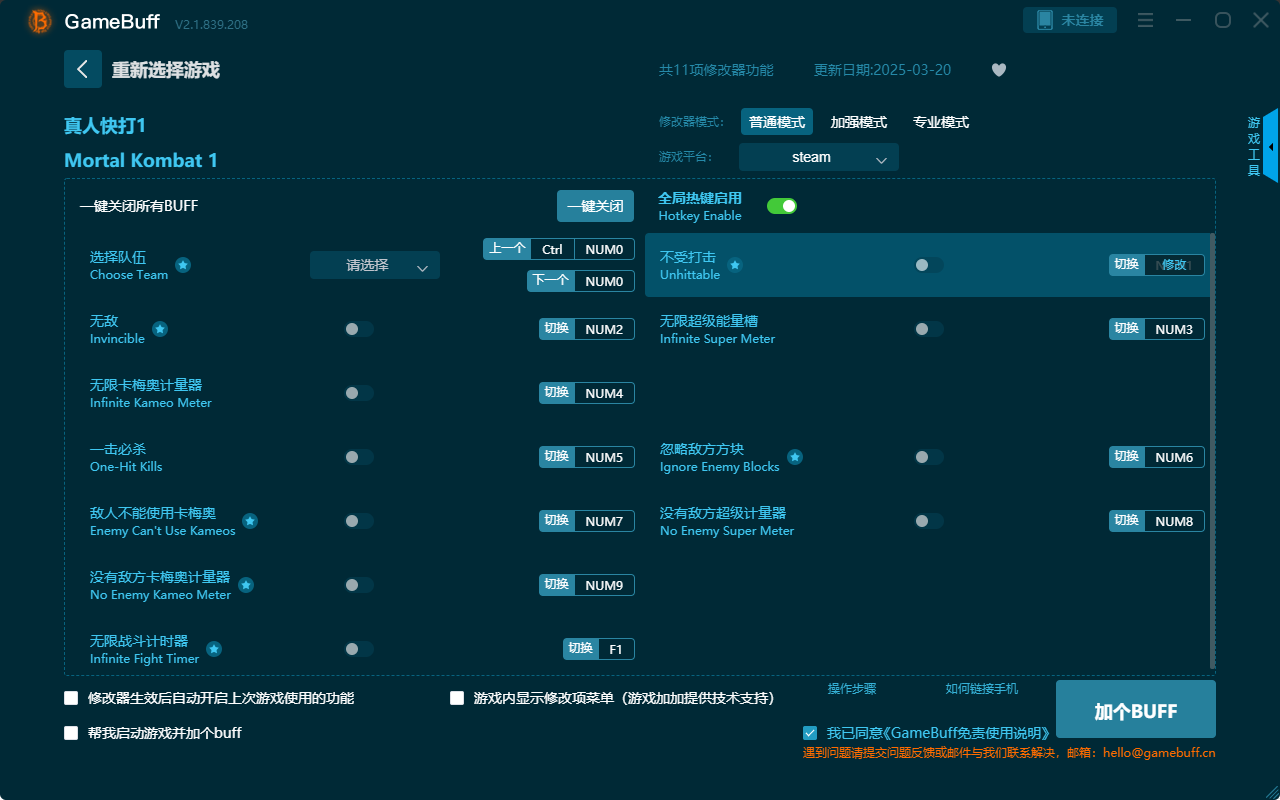Turn on the Infinite Super Meter toggle
This screenshot has width=1280, height=800.
click(x=928, y=328)
